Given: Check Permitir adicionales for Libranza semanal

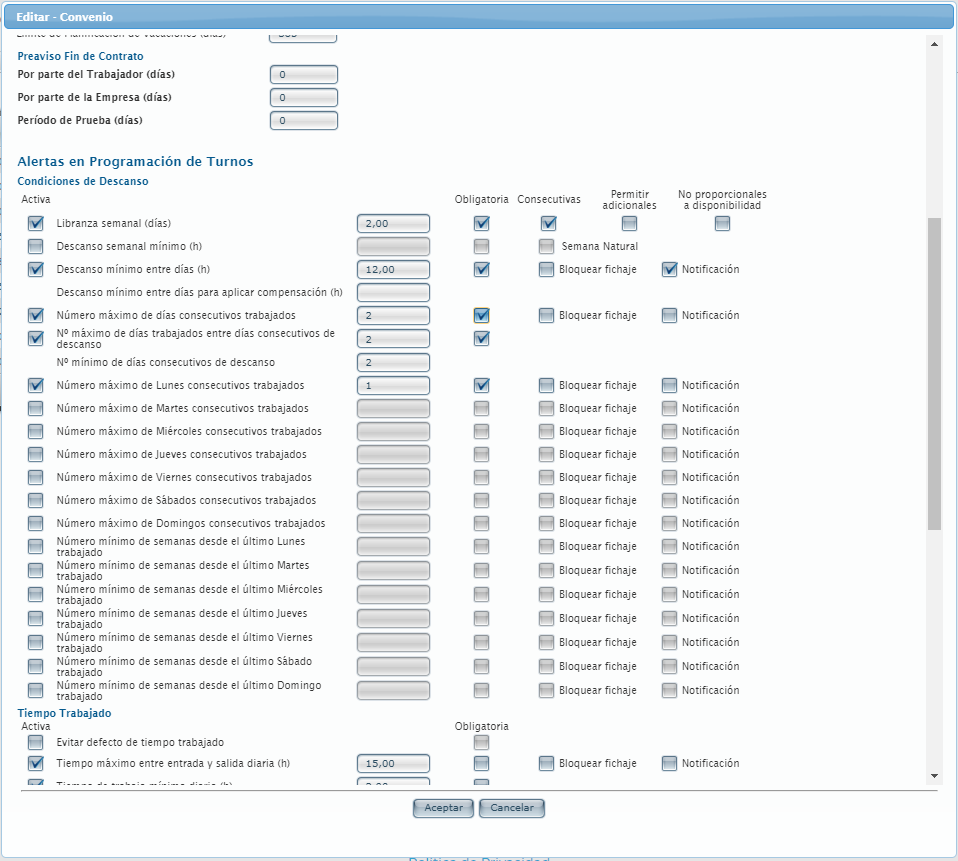Looking at the screenshot, I should point(629,223).
